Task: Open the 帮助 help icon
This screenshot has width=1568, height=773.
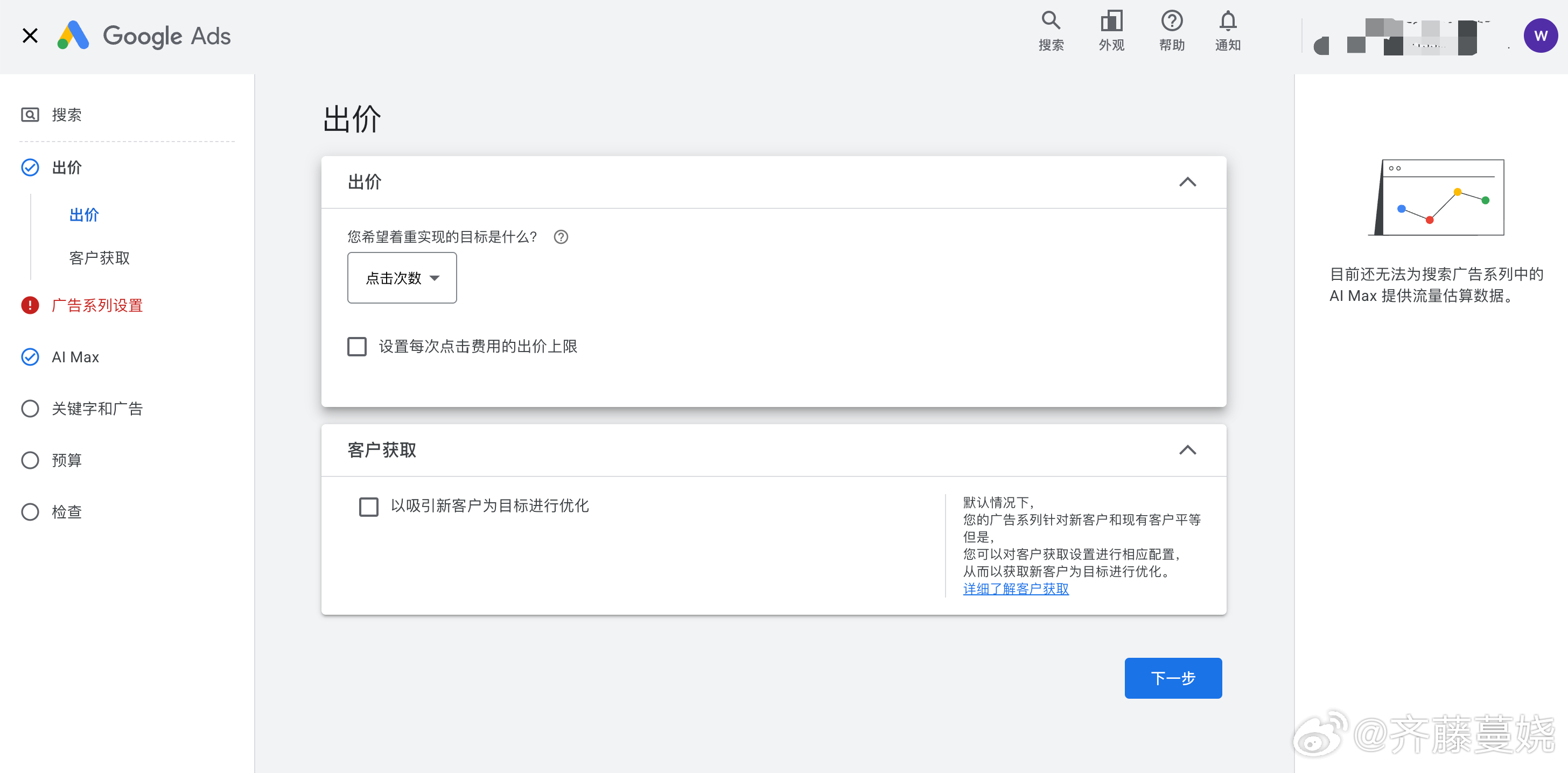Action: click(x=1172, y=31)
